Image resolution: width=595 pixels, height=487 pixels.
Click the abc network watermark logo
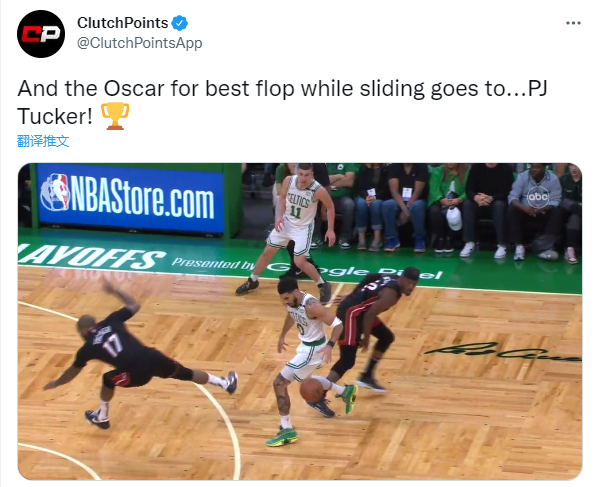tap(538, 197)
